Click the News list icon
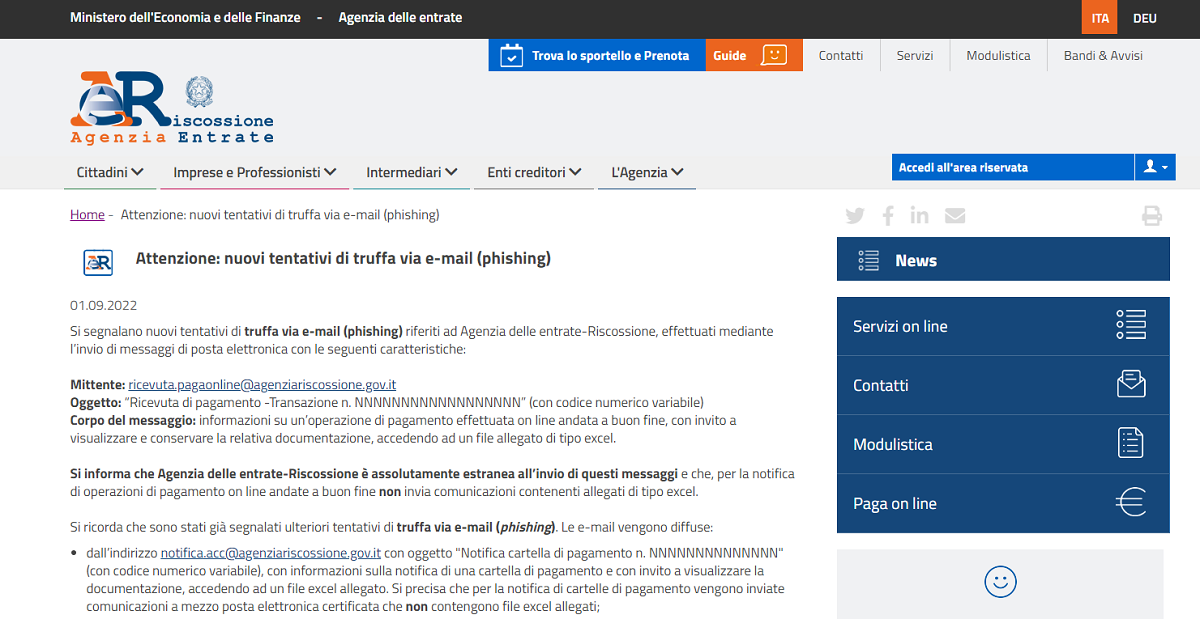Viewport: 1200px width, 634px height. (x=868, y=261)
